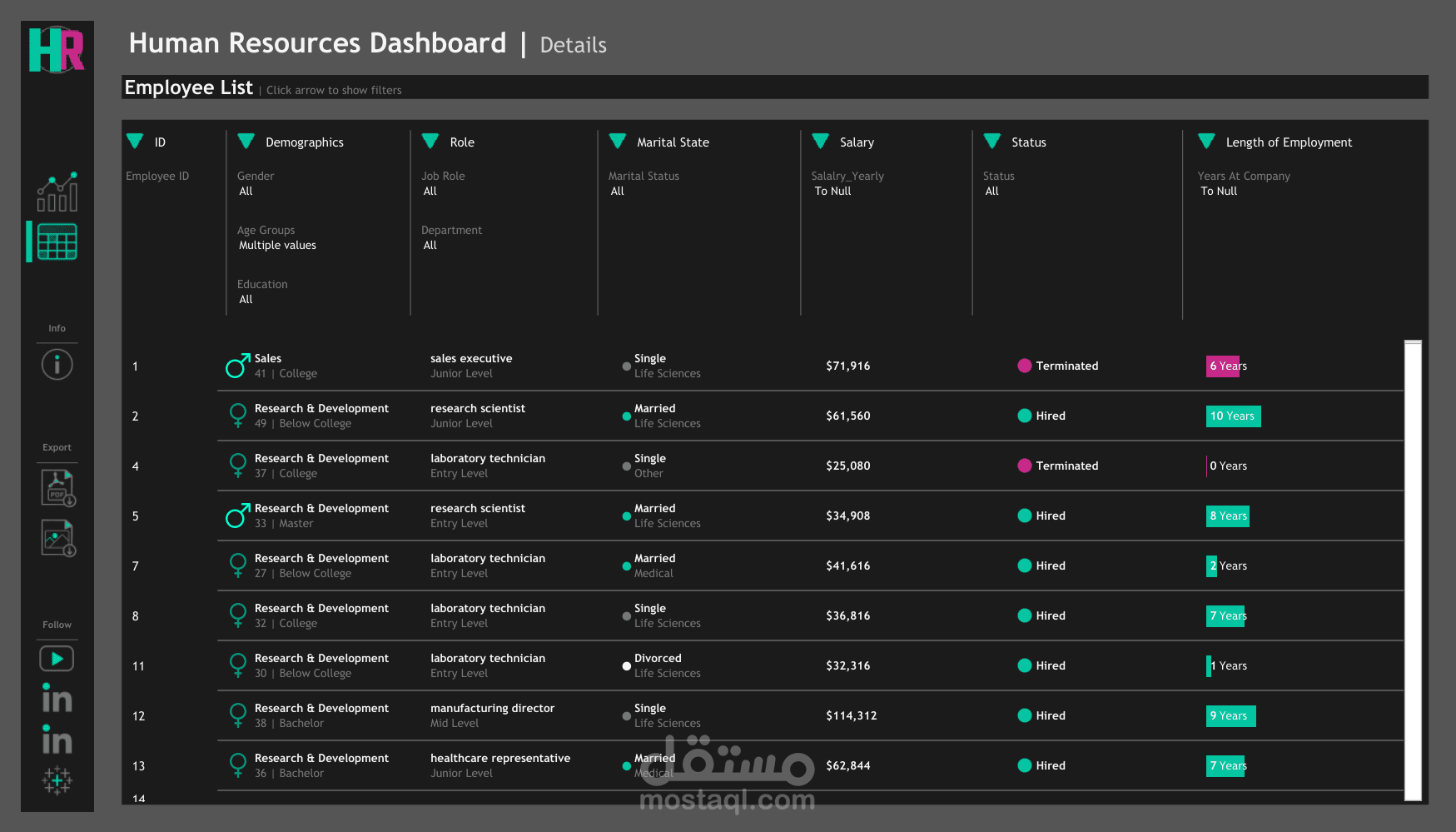Click male gender icon for employee 1
This screenshot has height=832, width=1456.
point(237,366)
